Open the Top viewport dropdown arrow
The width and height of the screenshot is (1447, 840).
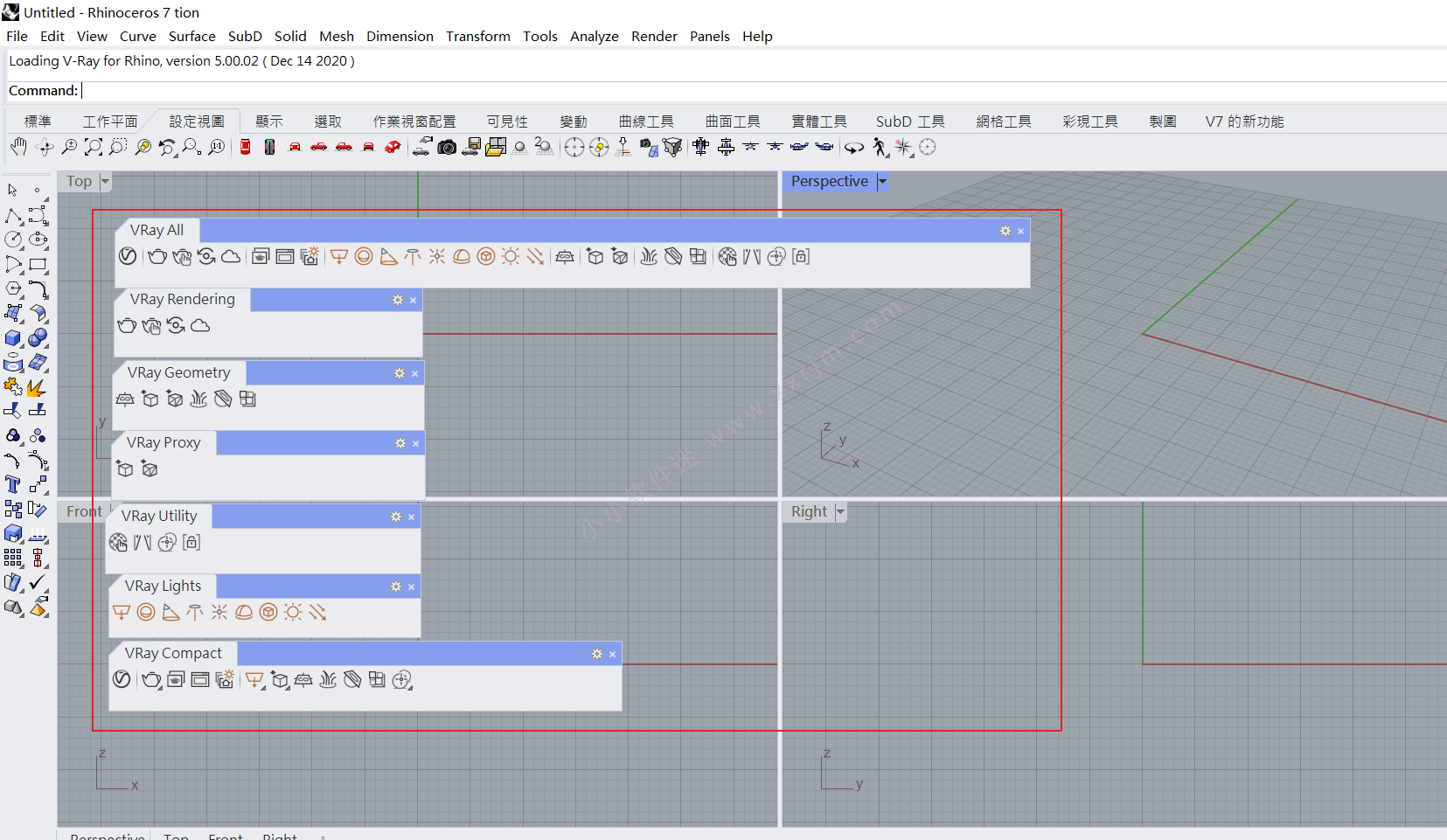click(105, 182)
